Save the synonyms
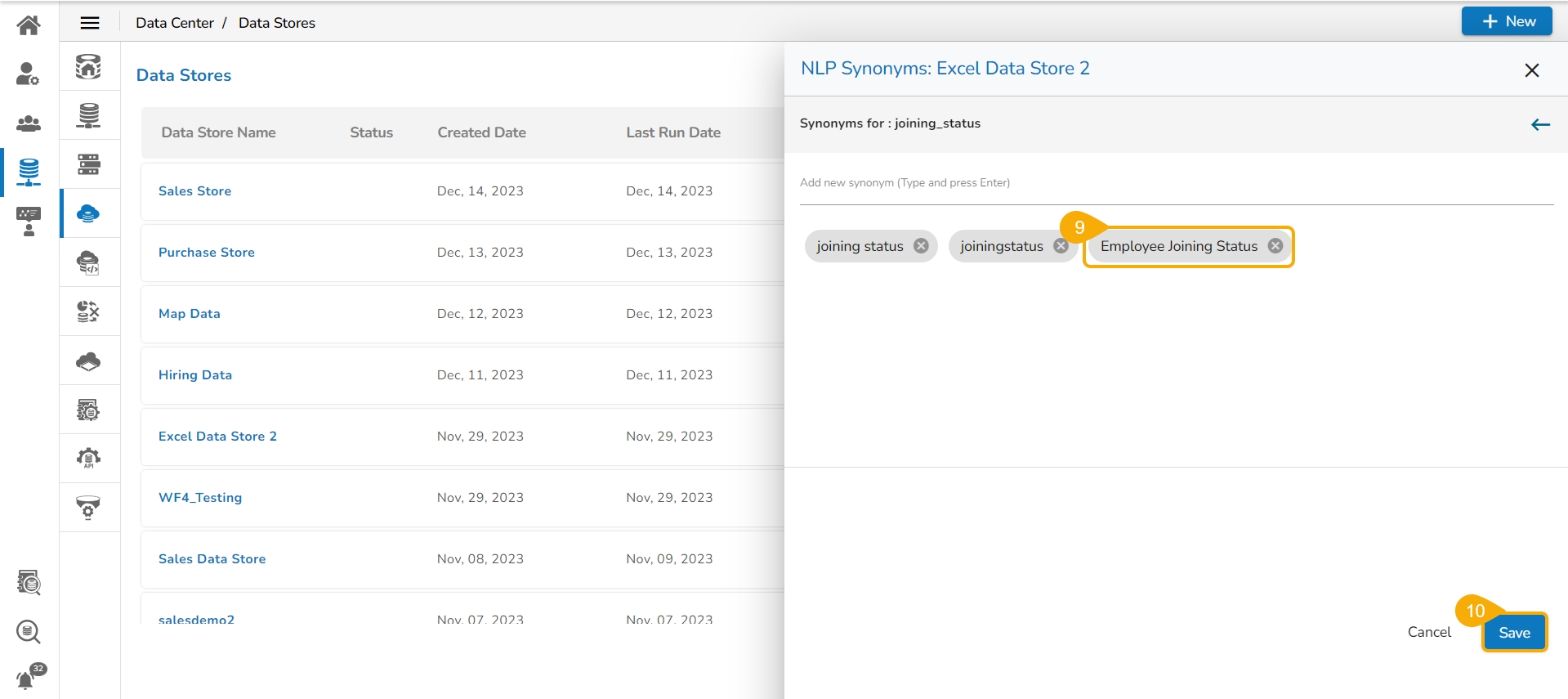 [1514, 633]
